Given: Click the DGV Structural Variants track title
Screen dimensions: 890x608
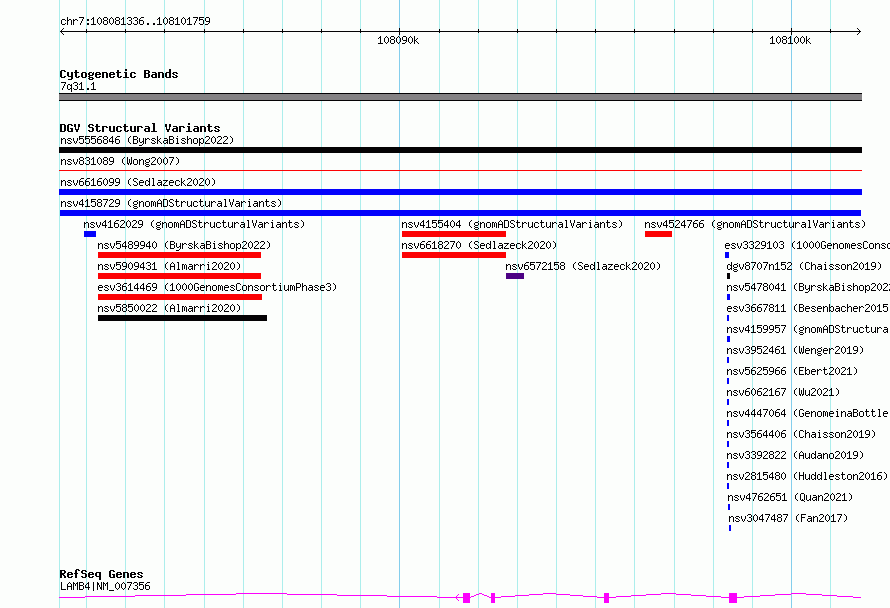Looking at the screenshot, I should (140, 128).
